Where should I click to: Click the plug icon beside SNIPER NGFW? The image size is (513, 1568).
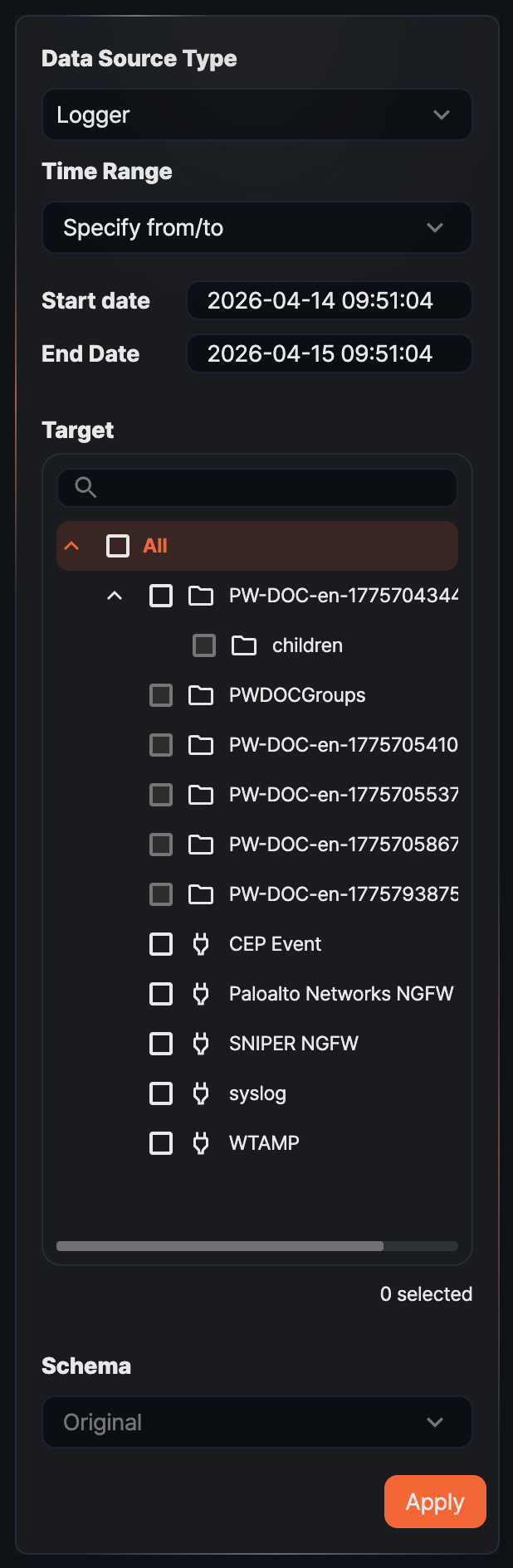pos(201,1044)
